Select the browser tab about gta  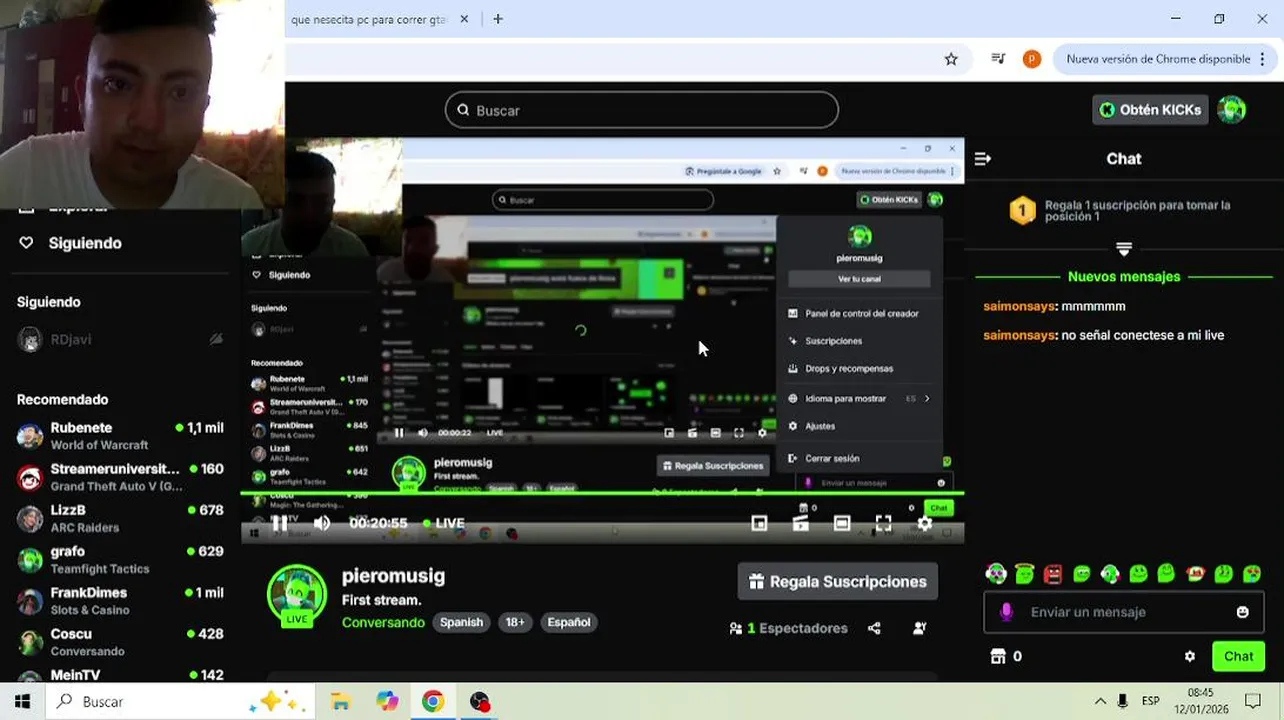coord(367,19)
